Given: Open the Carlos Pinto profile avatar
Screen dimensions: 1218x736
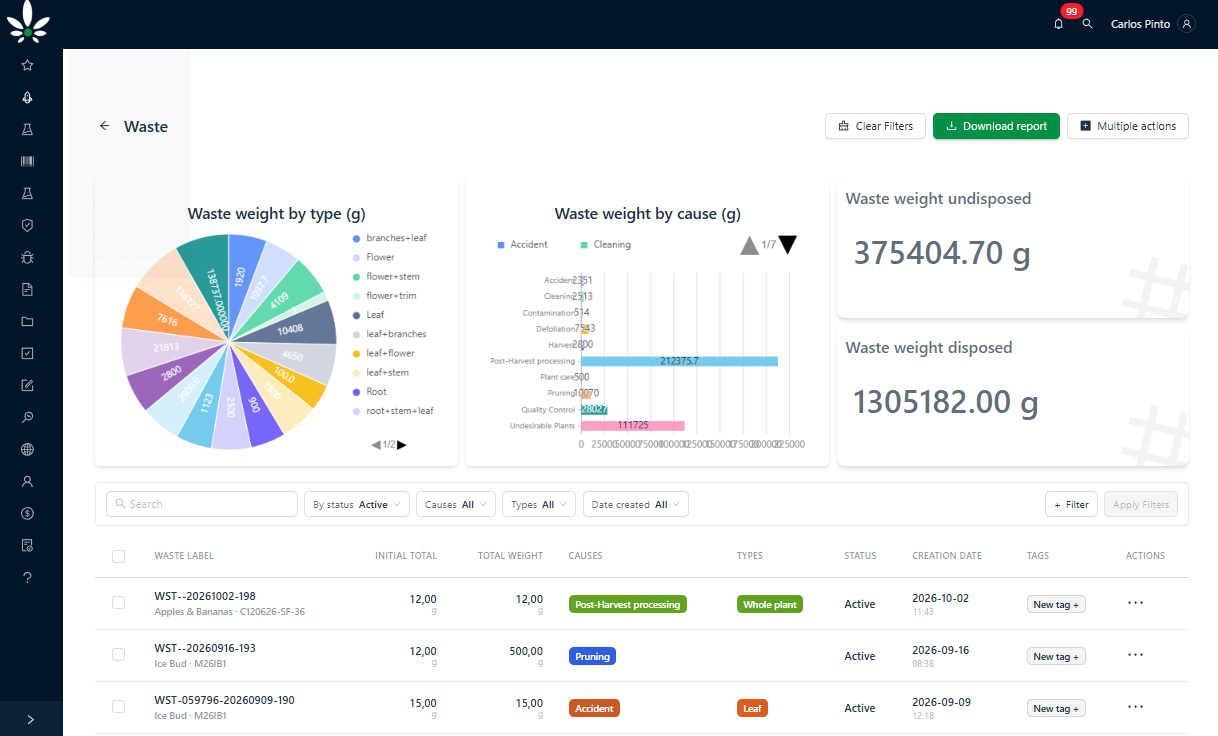Looking at the screenshot, I should pyautogui.click(x=1186, y=24).
